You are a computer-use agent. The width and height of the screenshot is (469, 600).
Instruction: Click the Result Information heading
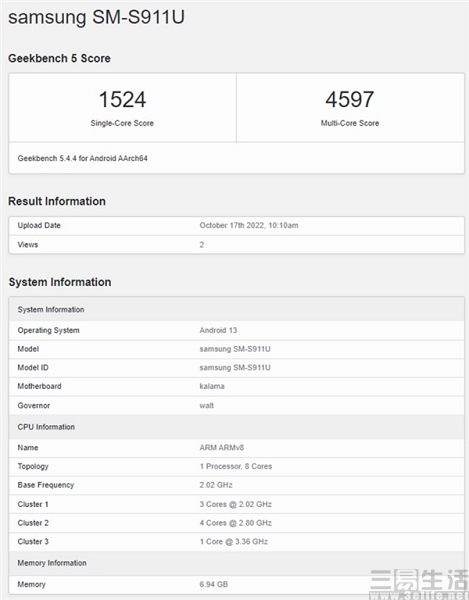point(57,201)
